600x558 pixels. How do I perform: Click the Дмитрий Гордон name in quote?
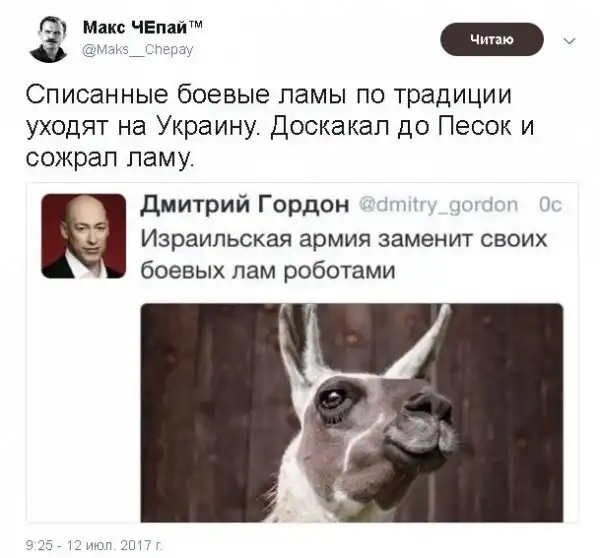245,204
